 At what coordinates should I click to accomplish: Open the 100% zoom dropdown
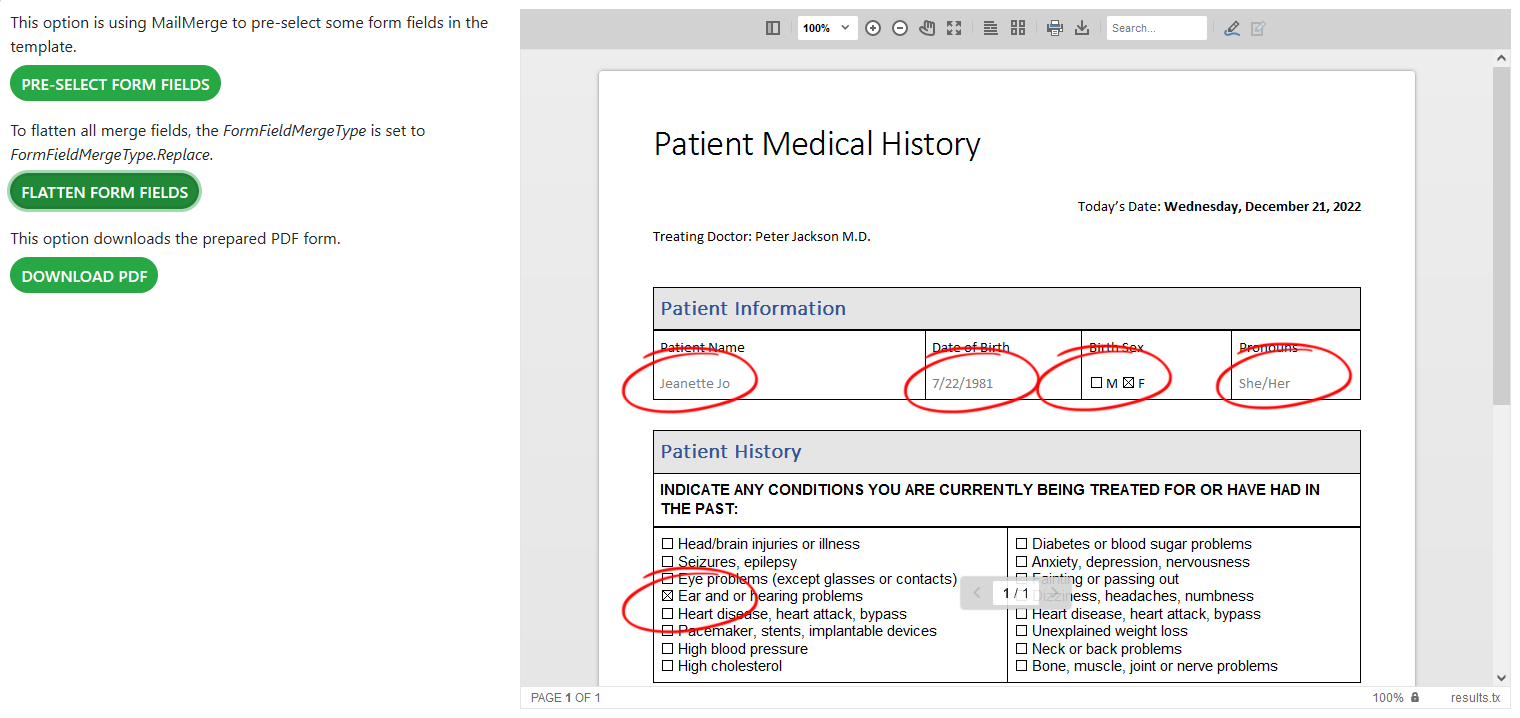827,28
